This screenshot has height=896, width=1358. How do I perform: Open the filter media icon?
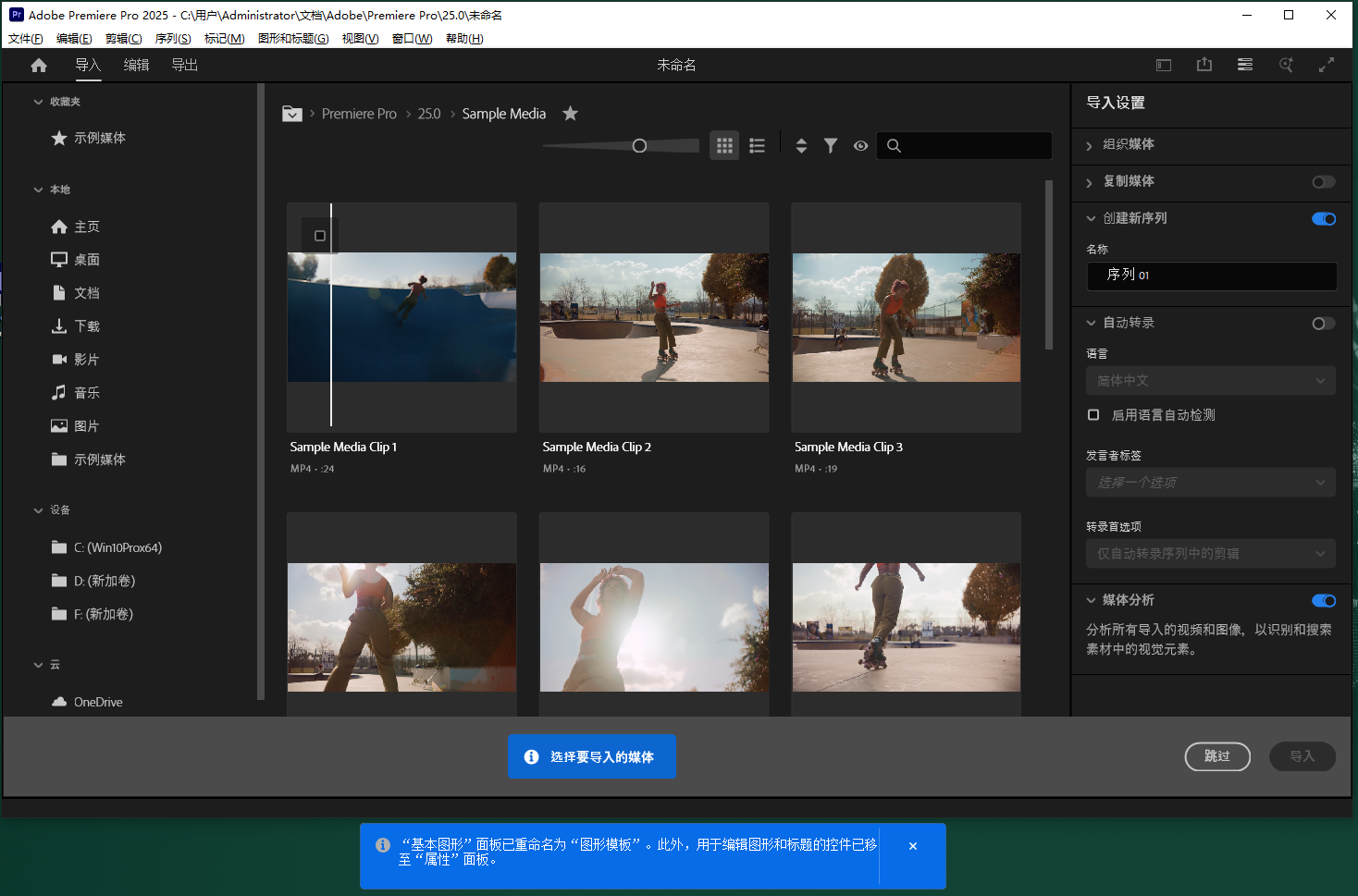(831, 145)
